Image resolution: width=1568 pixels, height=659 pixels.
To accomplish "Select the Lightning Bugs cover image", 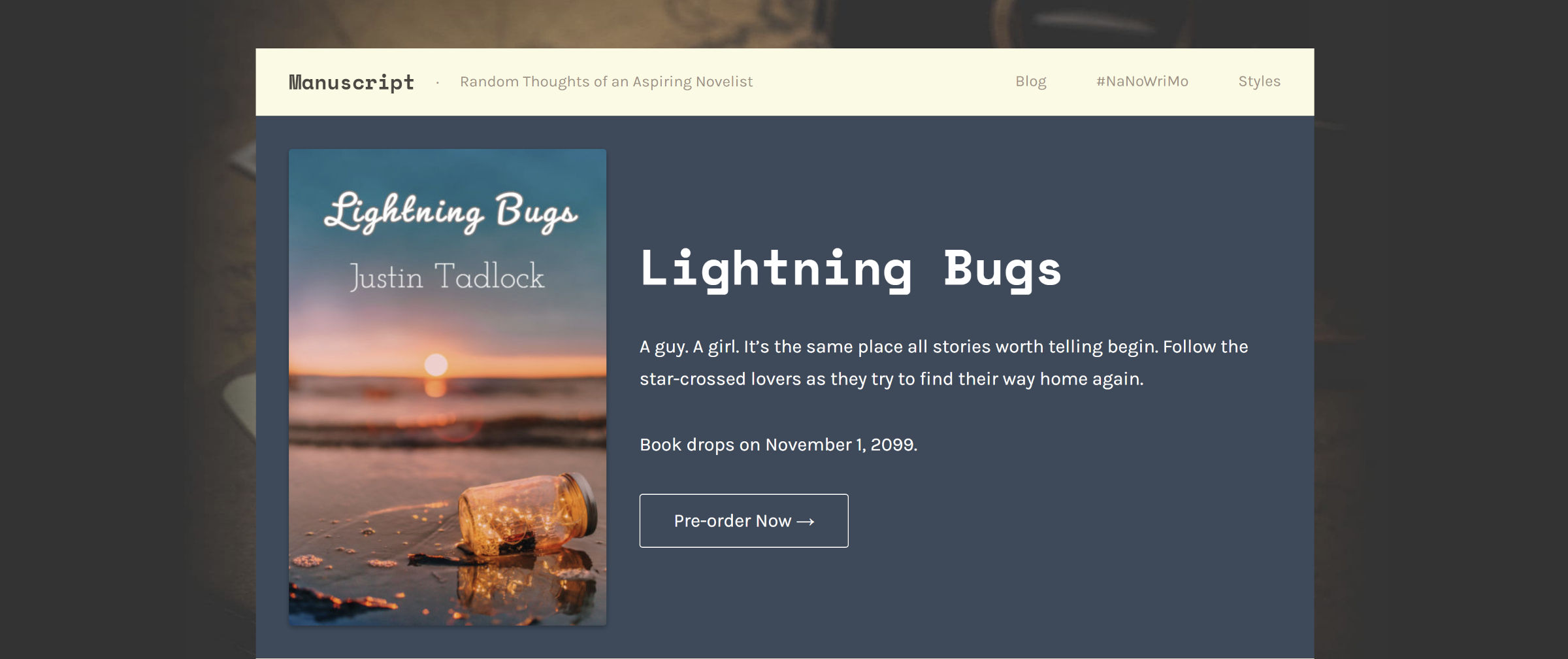I will [x=447, y=386].
